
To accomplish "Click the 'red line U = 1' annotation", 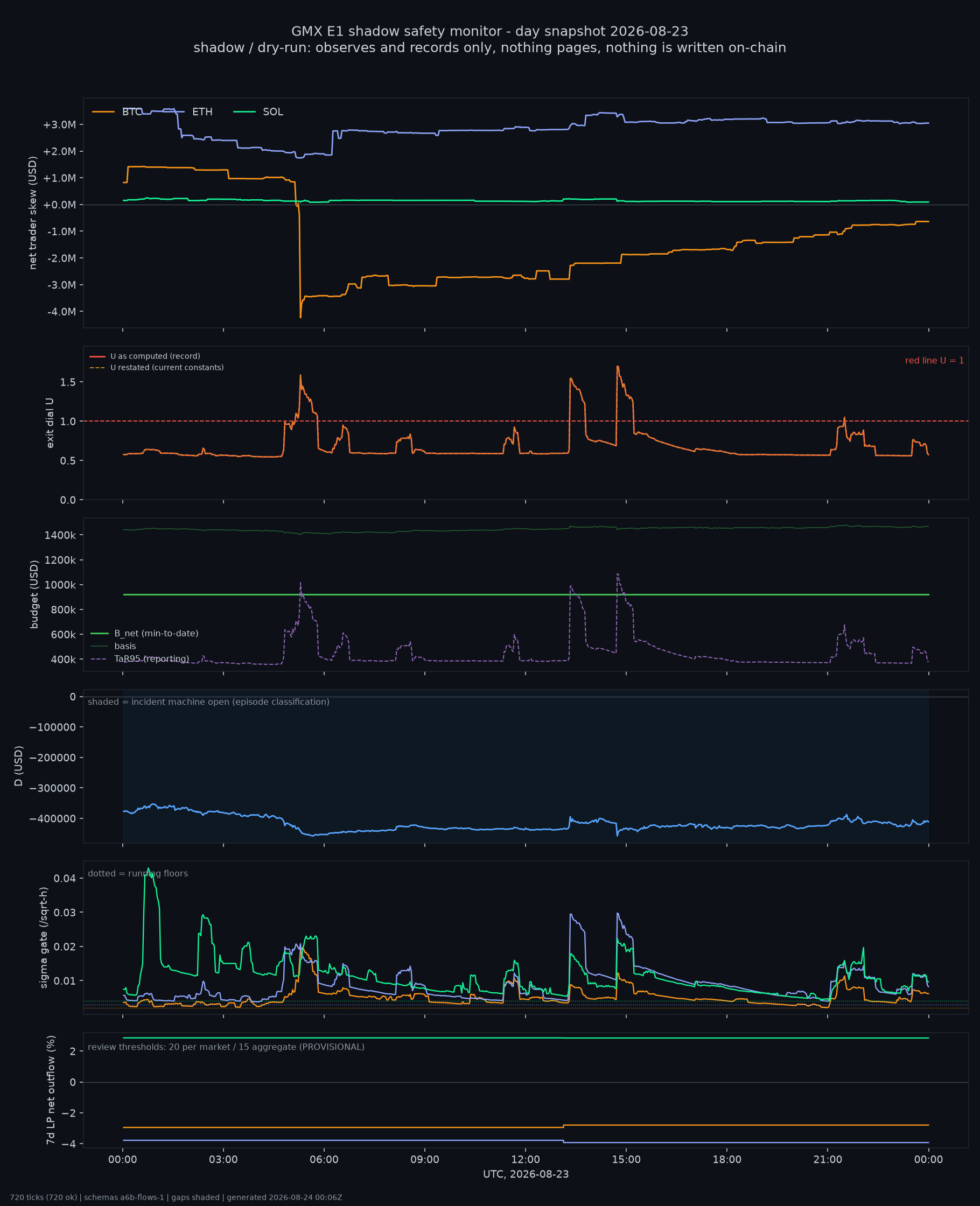I will (x=934, y=361).
